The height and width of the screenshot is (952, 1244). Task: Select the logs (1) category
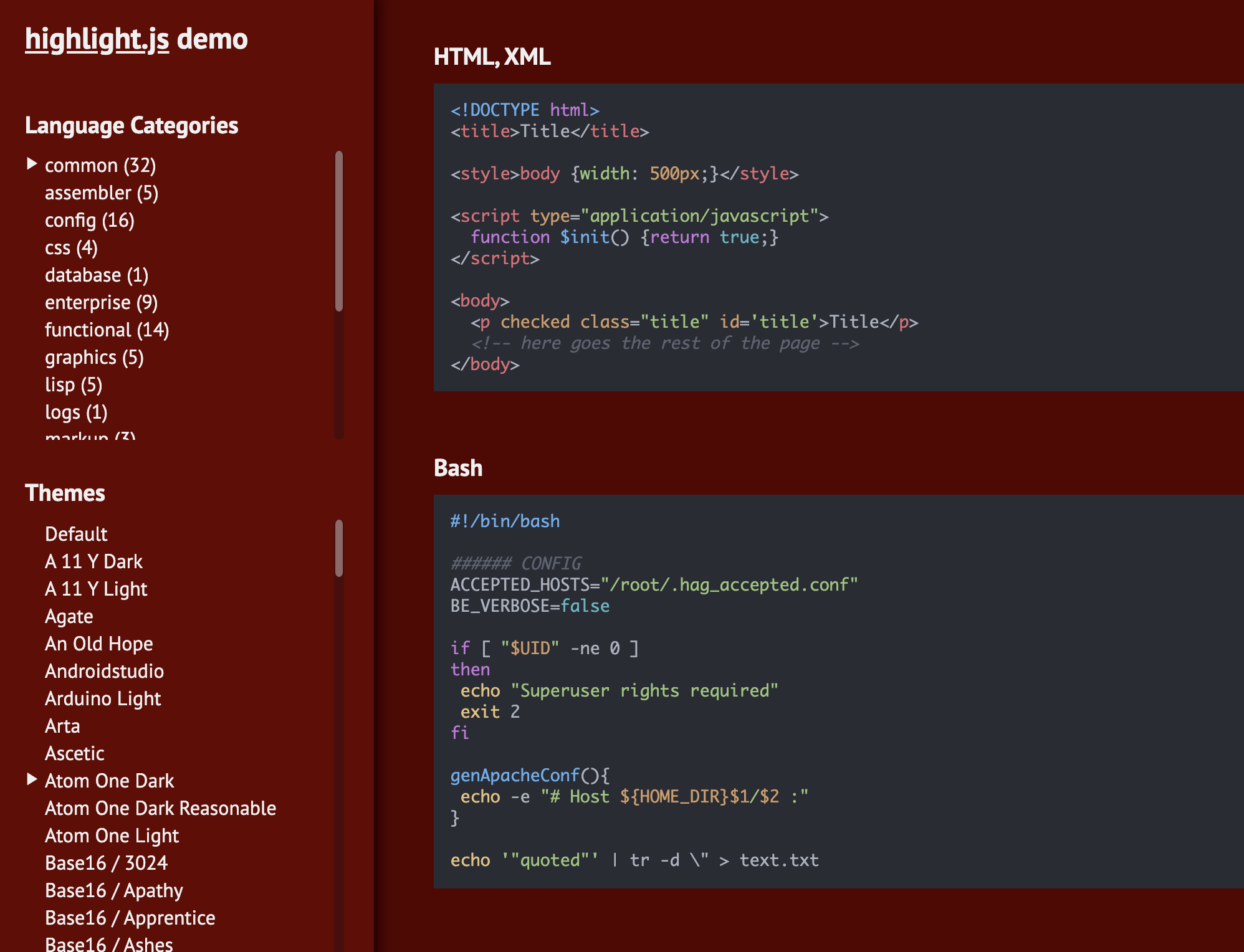click(76, 412)
